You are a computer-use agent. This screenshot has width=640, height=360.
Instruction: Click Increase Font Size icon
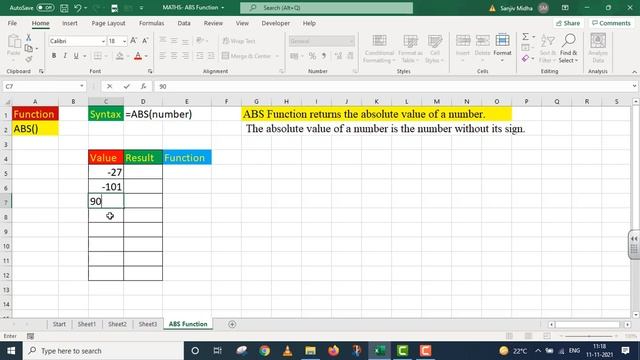pyautogui.click(x=133, y=41)
